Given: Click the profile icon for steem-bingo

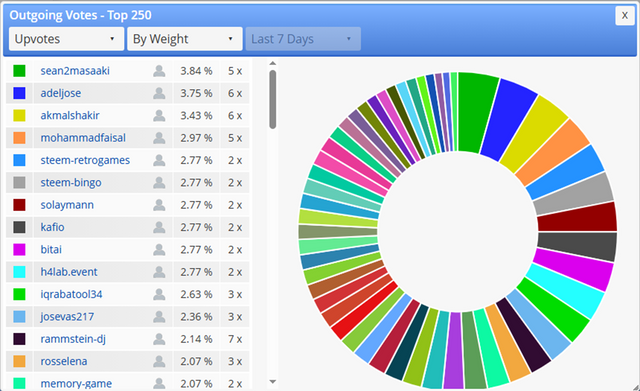Looking at the screenshot, I should click(159, 183).
